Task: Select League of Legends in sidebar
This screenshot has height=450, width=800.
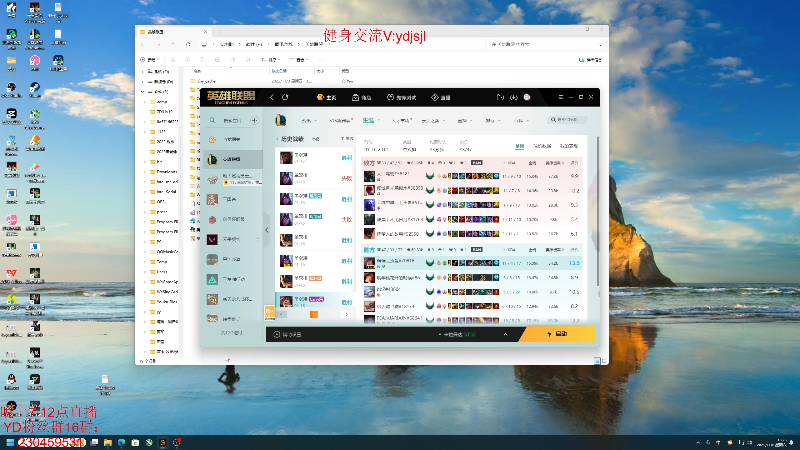Action: coord(233,159)
